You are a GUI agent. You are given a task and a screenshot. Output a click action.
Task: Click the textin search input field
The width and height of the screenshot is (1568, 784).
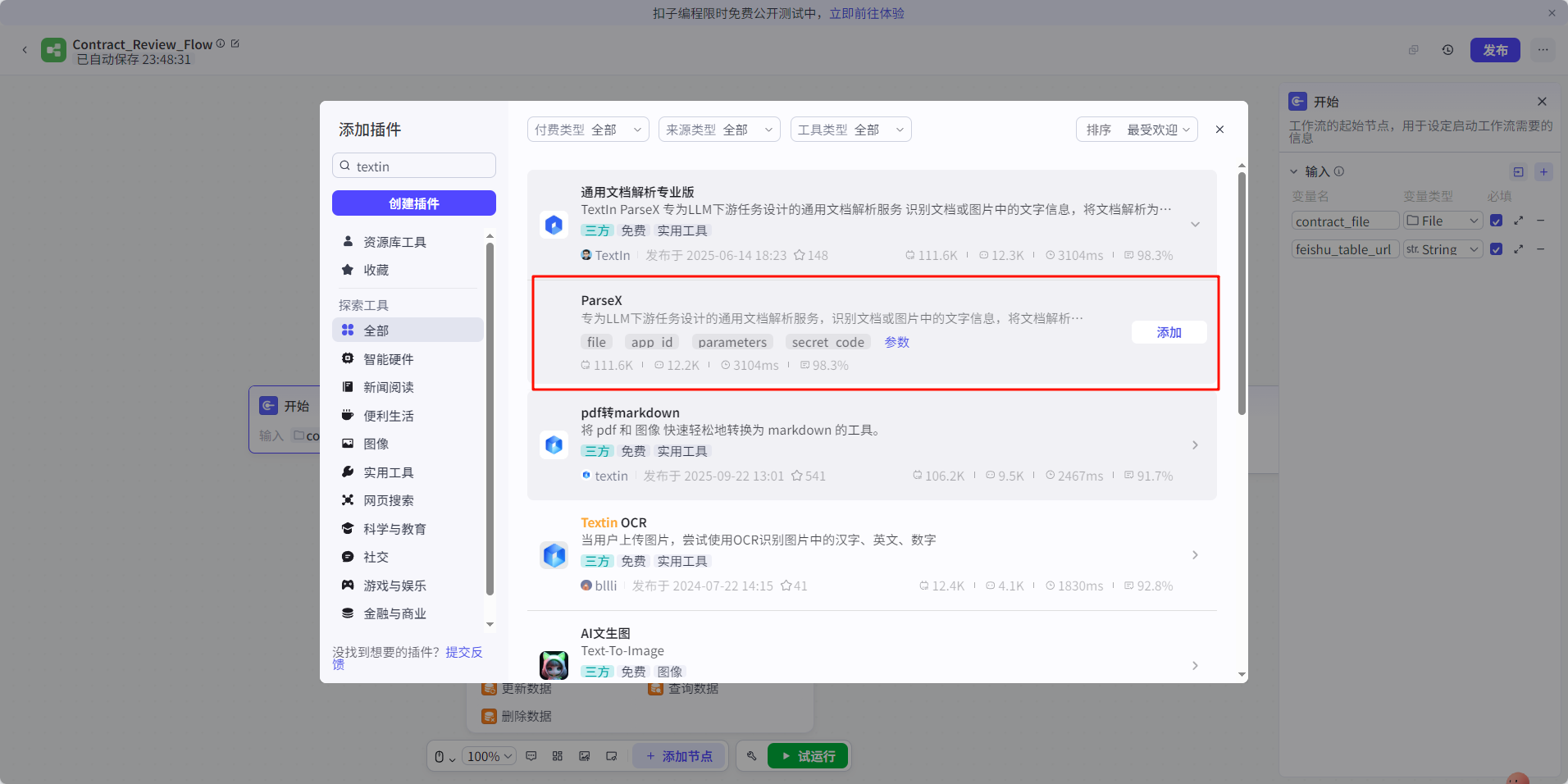413,165
